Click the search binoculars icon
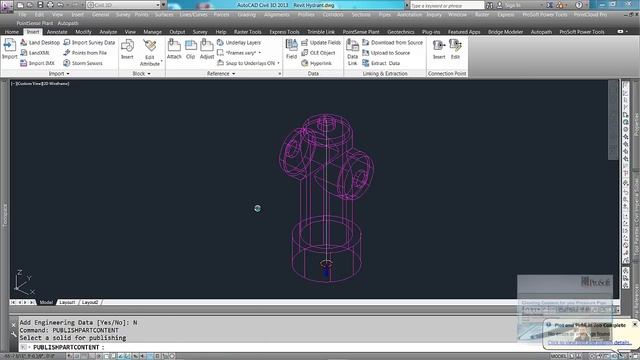 click(x=489, y=5)
